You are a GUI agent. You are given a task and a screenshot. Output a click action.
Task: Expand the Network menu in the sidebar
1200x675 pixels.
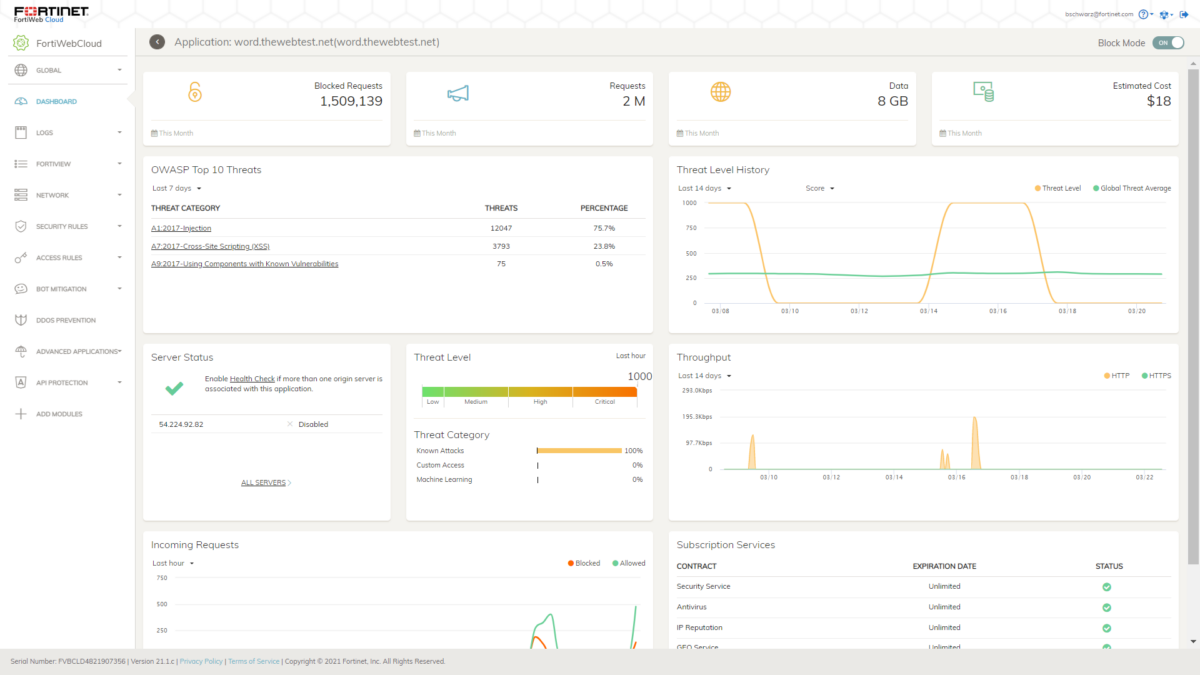(20, 195)
